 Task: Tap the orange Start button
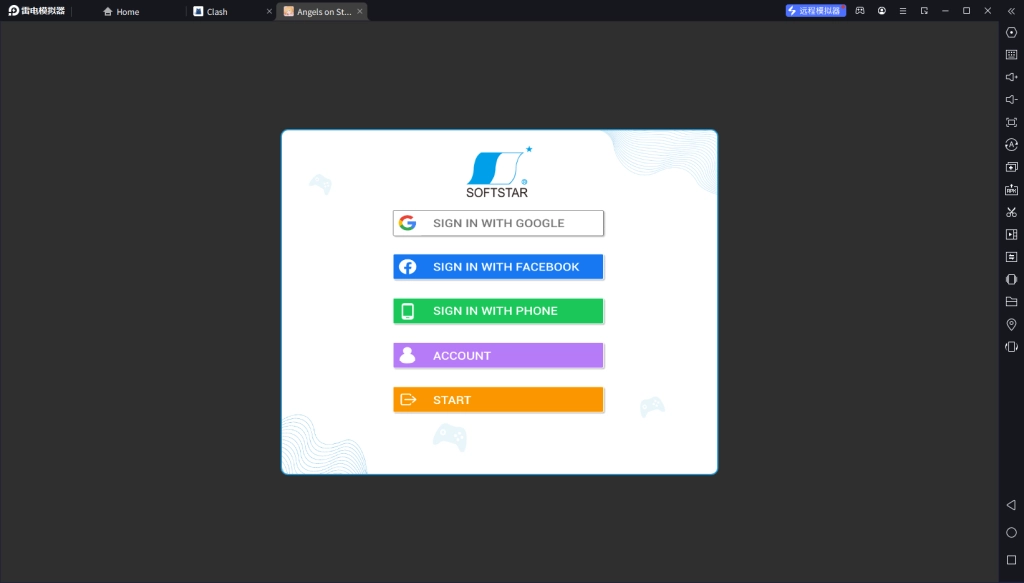tap(498, 400)
